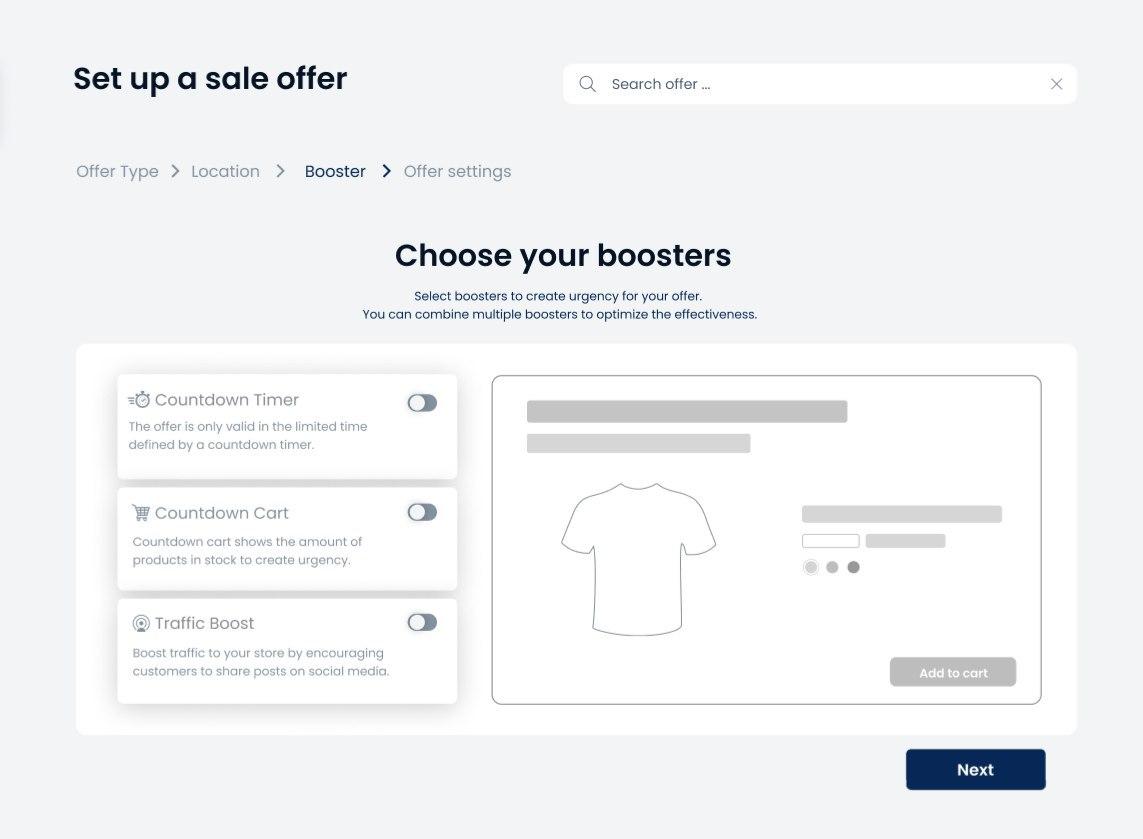Click the search magnifier icon
The width and height of the screenshot is (1143, 839).
[x=588, y=84]
